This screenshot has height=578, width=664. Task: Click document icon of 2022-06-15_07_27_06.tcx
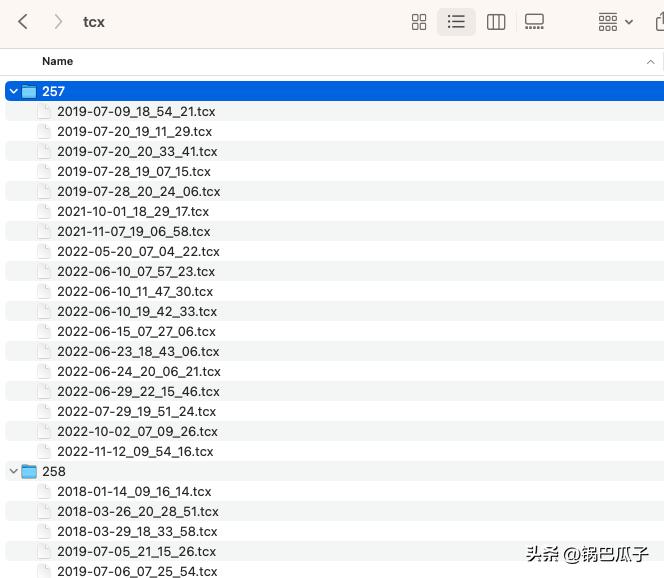coord(44,331)
